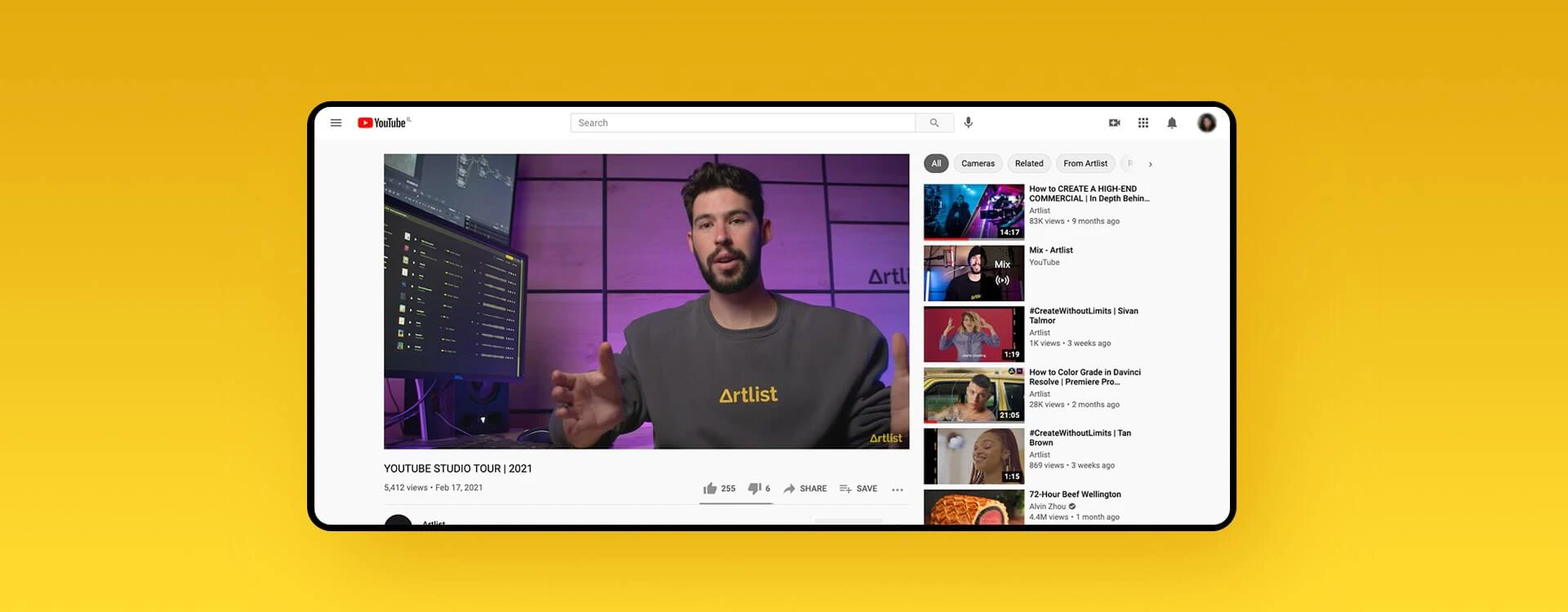
Task: Open Color Grade in Davinci thumbnail
Action: [973, 396]
